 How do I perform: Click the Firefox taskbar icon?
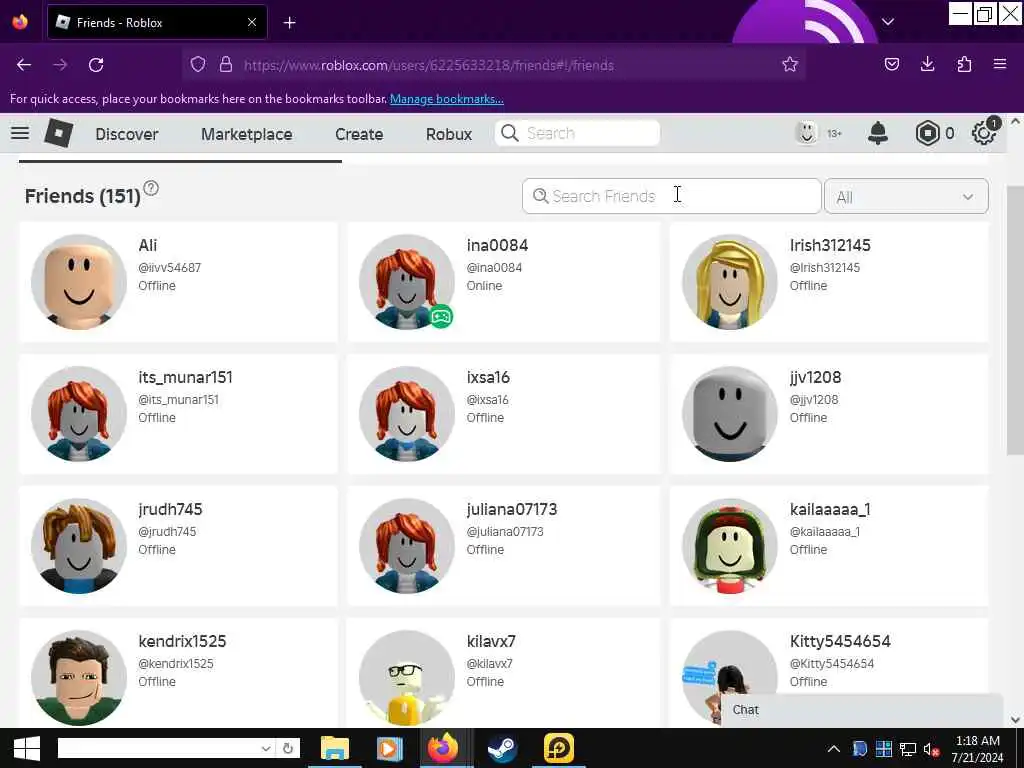pos(443,748)
